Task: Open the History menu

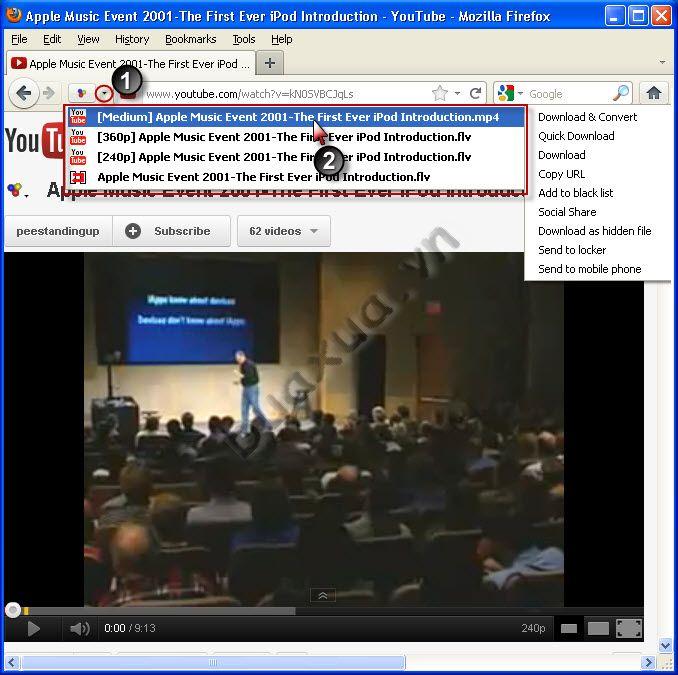Action: point(132,39)
